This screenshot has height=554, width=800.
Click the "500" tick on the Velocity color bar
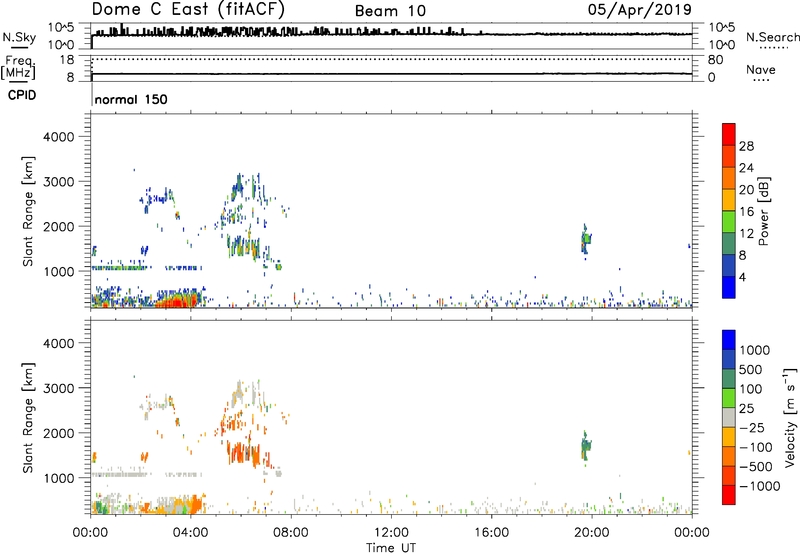tap(752, 370)
